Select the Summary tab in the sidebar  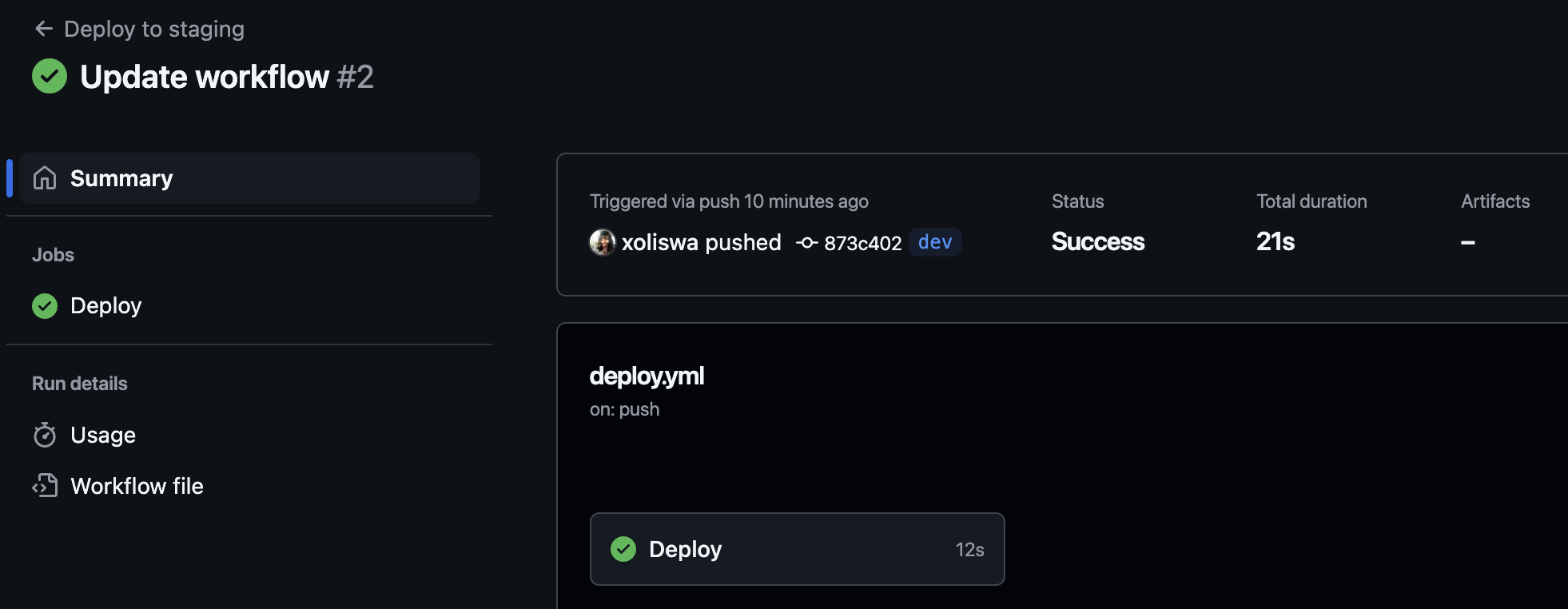point(121,178)
